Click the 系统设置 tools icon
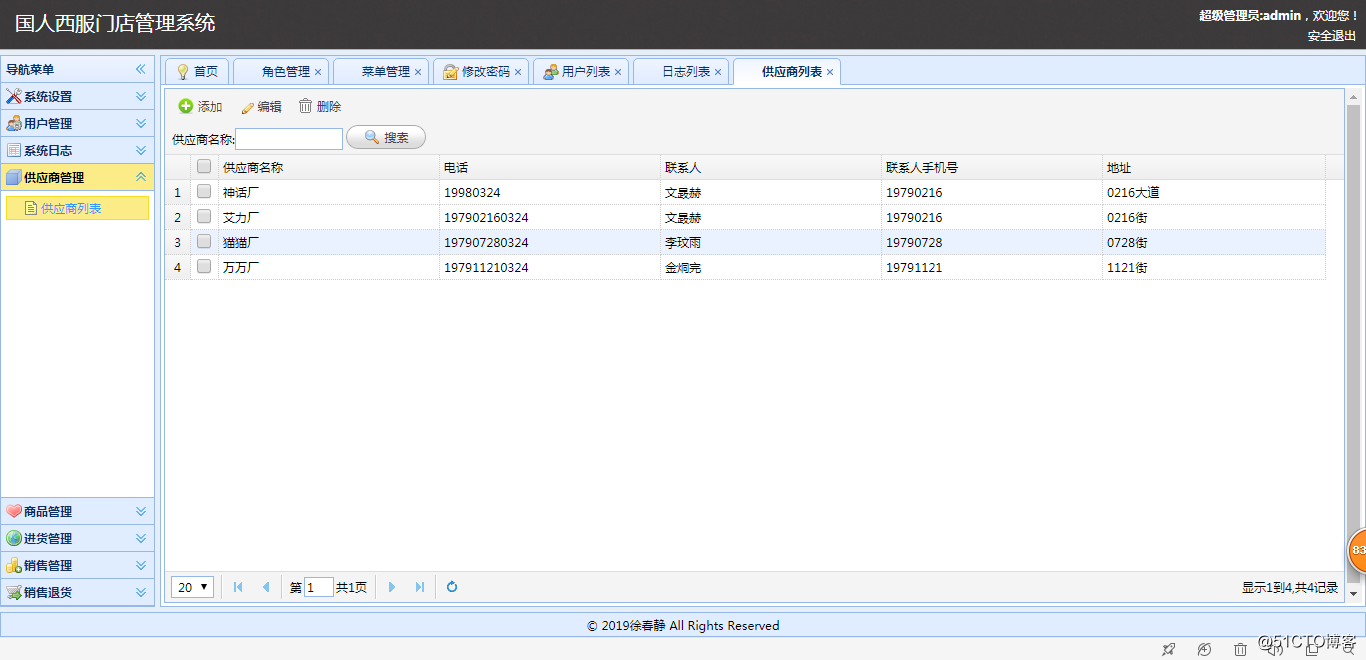The image size is (1366, 660). pos(14,97)
